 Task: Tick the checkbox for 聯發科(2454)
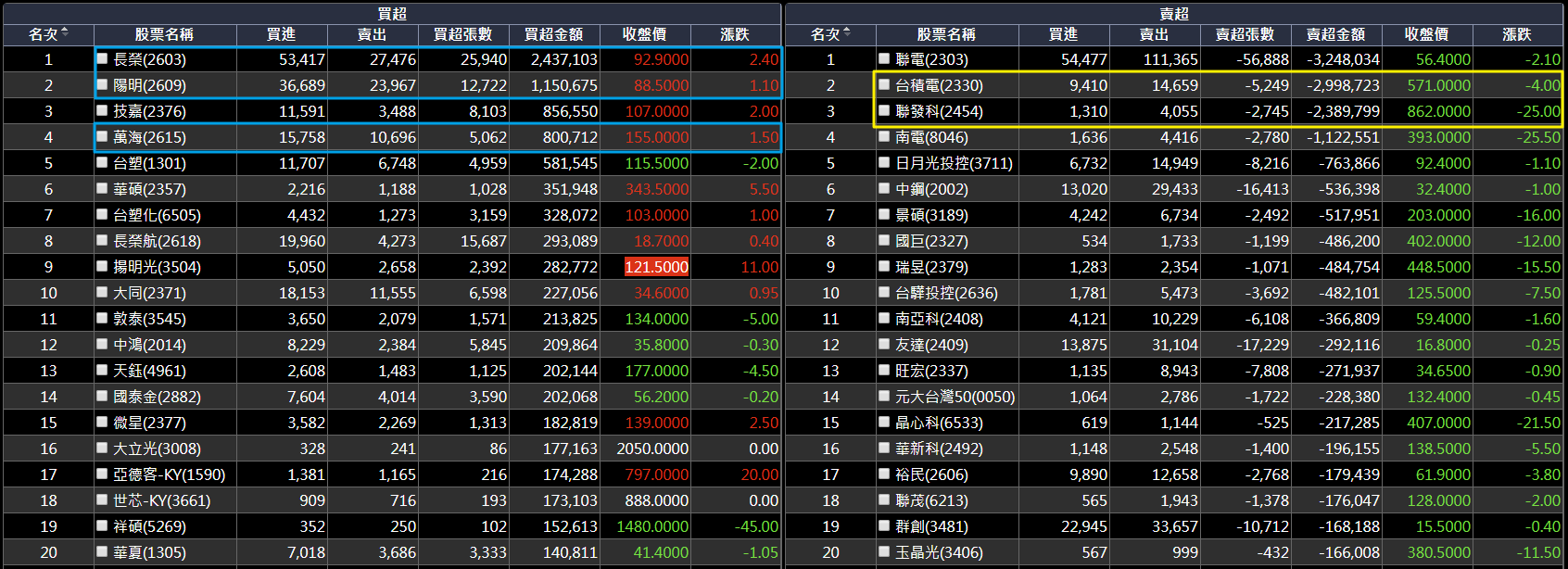[885, 110]
